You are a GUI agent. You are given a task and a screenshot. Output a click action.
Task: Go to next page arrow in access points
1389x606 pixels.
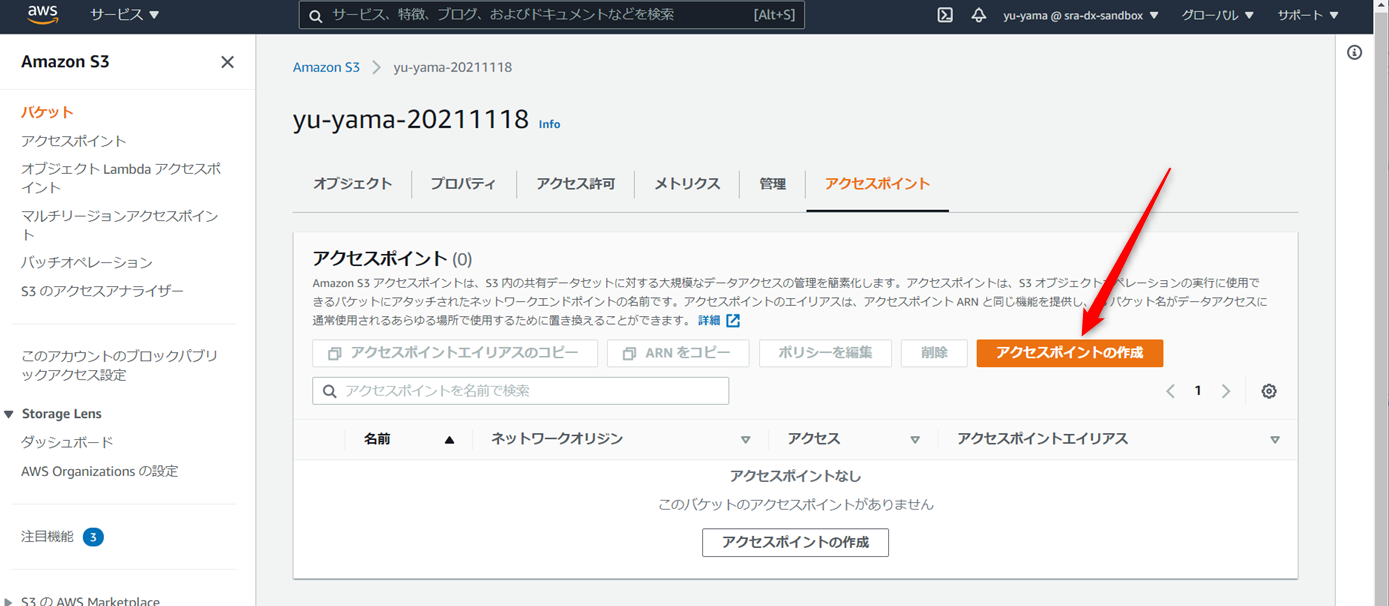1226,391
